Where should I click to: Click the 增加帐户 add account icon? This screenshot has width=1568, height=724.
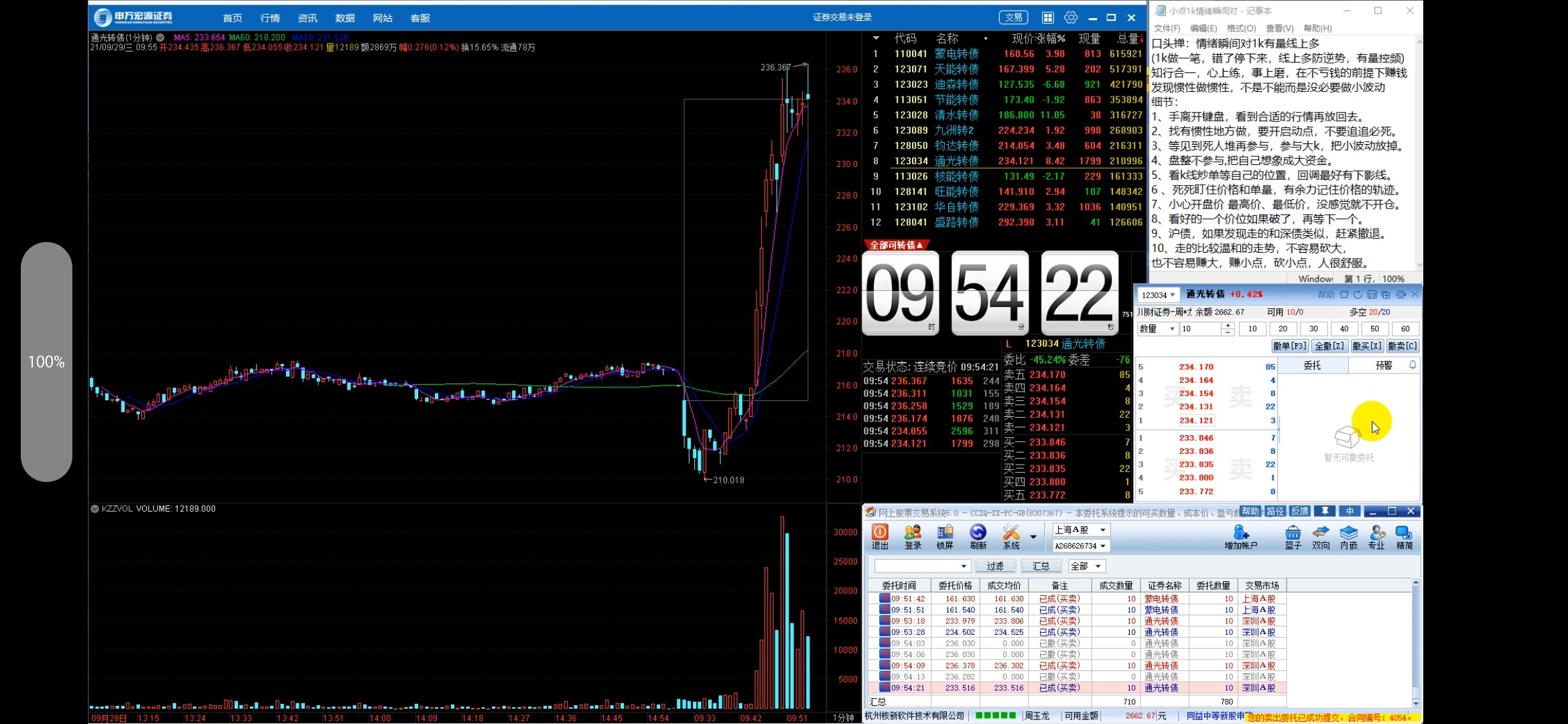click(x=1241, y=536)
